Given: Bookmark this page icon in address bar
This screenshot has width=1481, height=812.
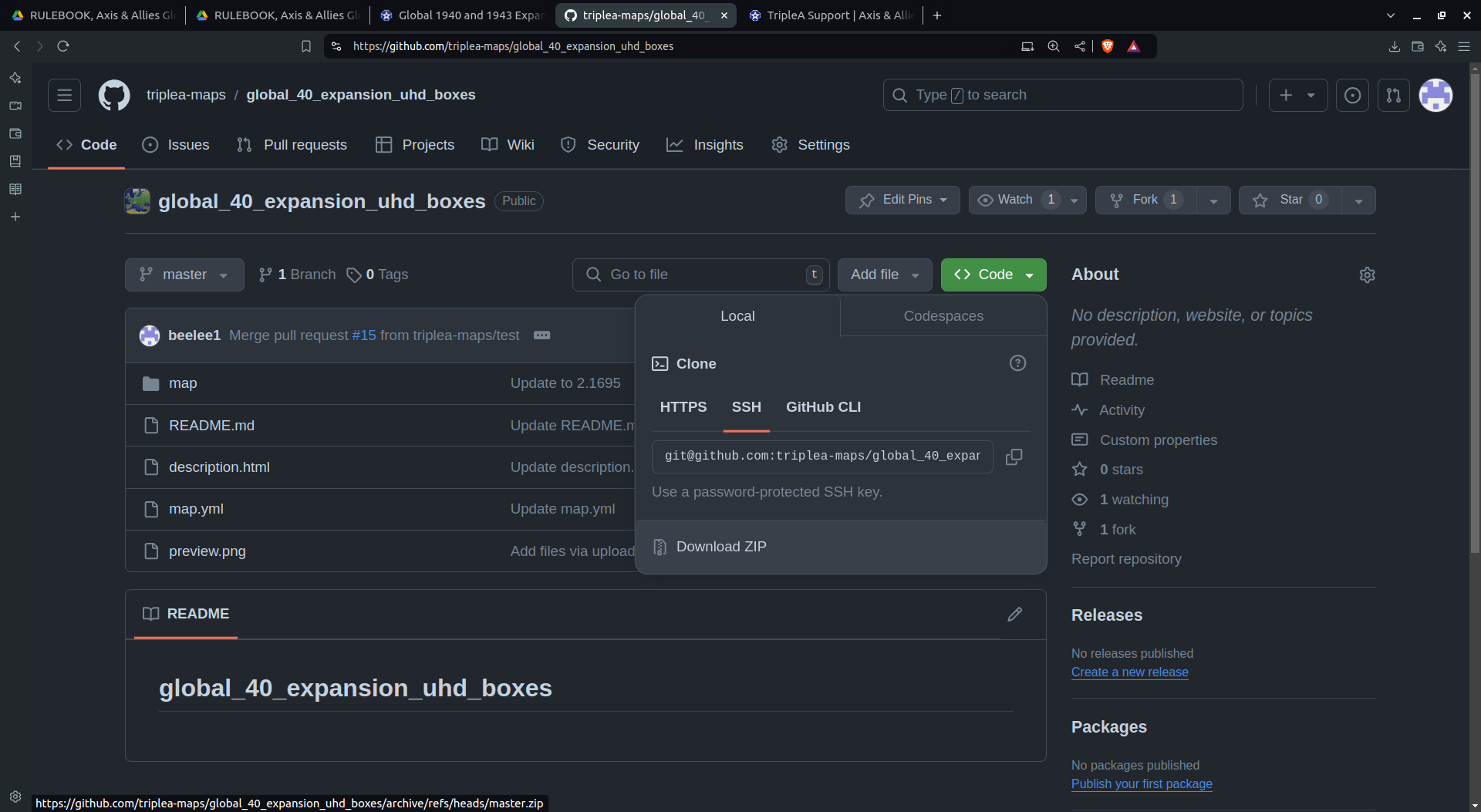Looking at the screenshot, I should tap(305, 46).
